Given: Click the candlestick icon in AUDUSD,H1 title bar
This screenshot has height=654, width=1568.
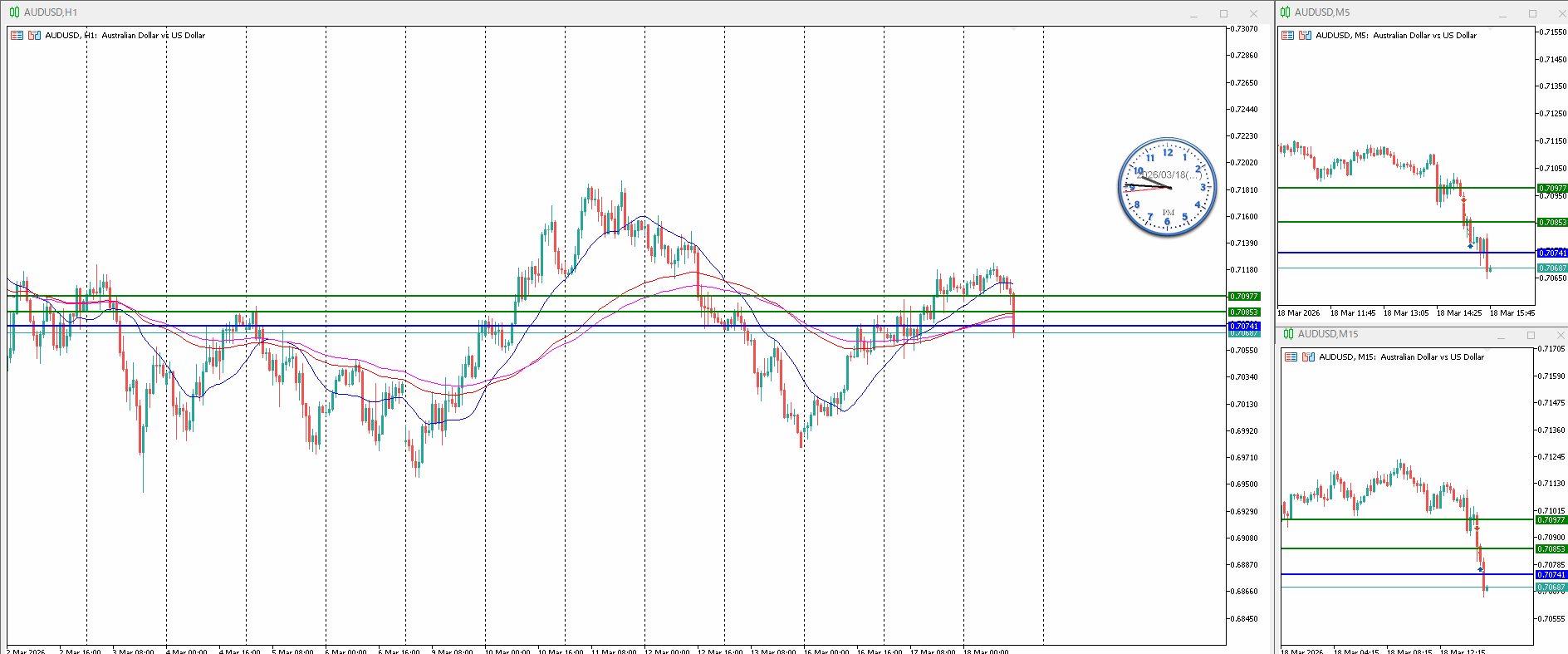Looking at the screenshot, I should [14, 12].
